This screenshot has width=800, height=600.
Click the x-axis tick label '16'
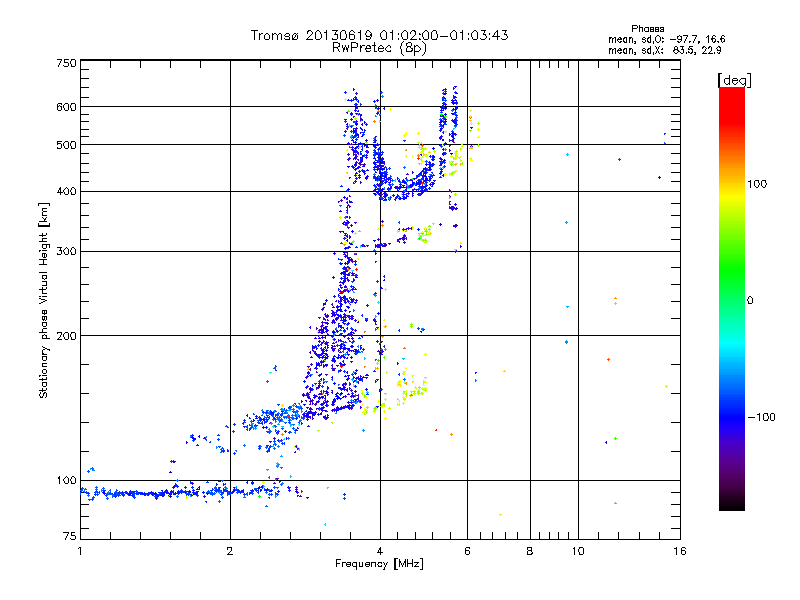click(x=680, y=551)
